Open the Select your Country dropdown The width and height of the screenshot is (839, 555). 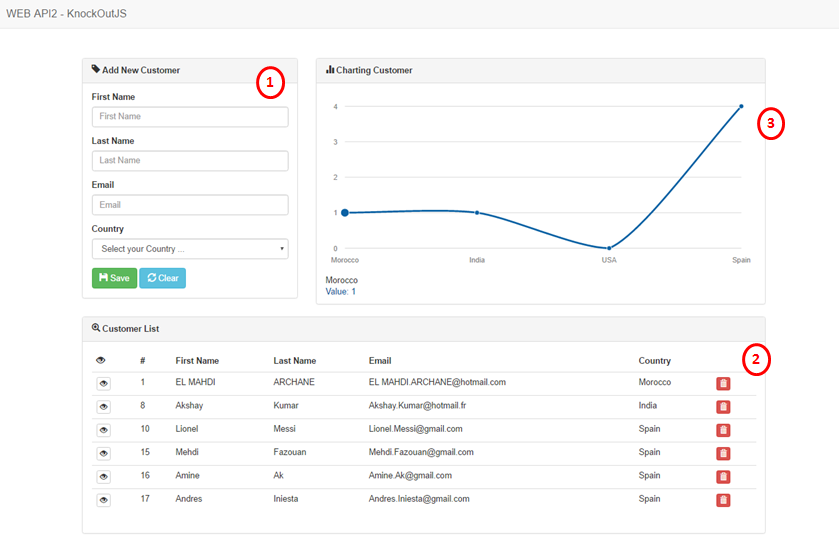[190, 249]
